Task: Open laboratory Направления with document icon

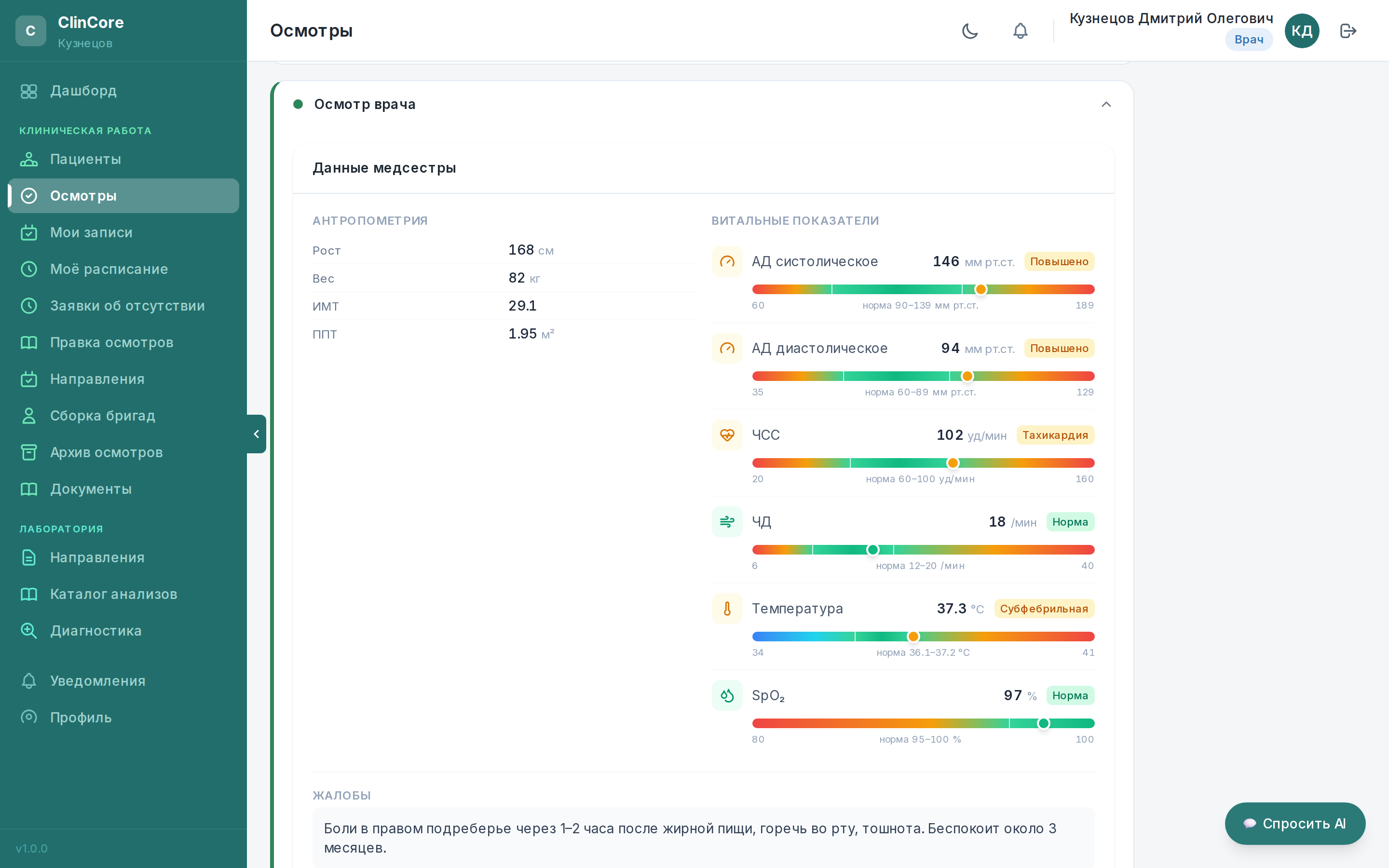Action: coord(123,557)
